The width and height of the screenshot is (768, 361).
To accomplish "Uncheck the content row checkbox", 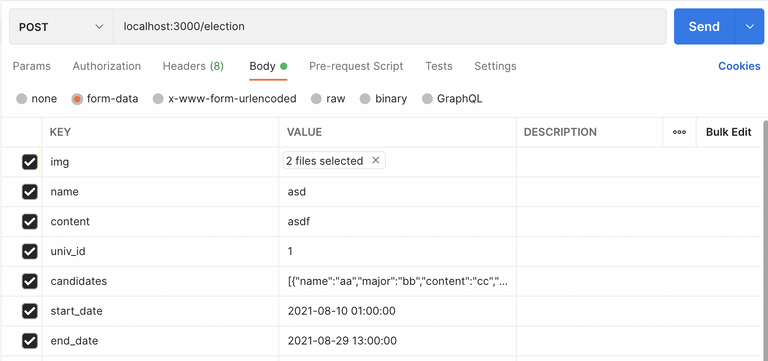I will click(30, 221).
